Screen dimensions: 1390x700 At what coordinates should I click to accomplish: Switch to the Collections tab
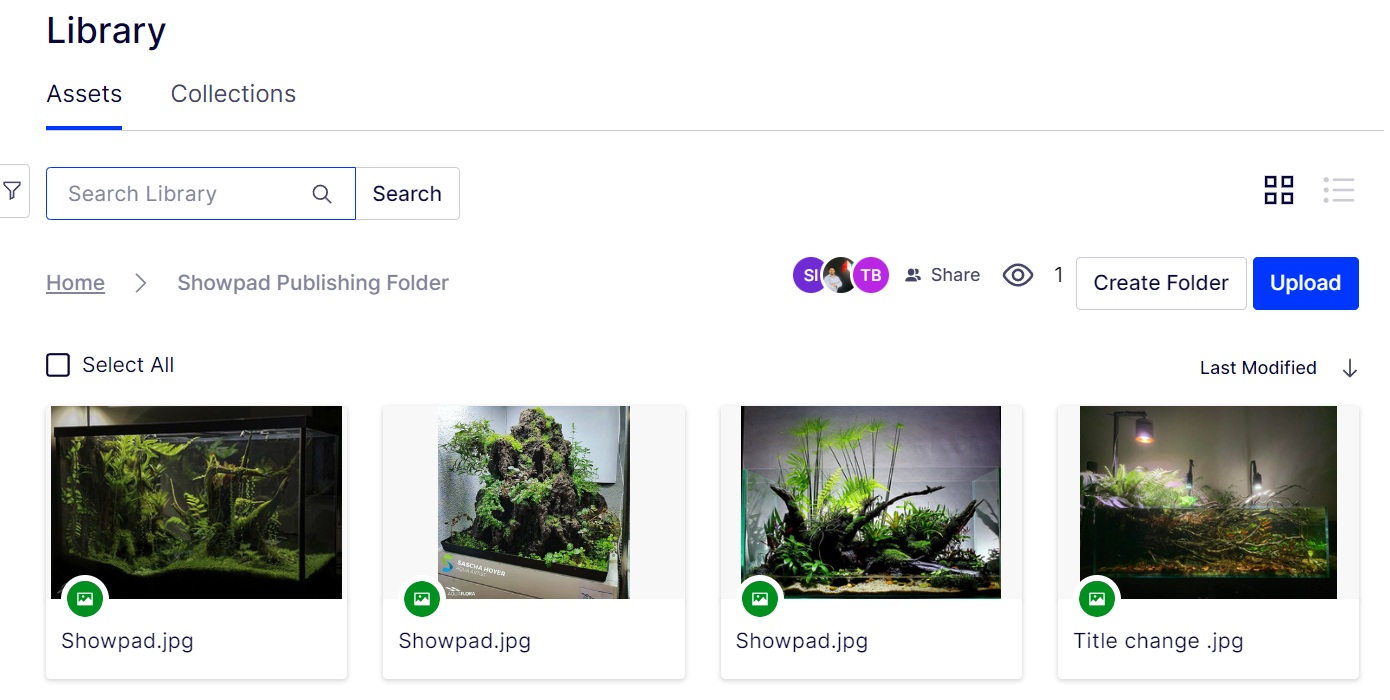(233, 93)
